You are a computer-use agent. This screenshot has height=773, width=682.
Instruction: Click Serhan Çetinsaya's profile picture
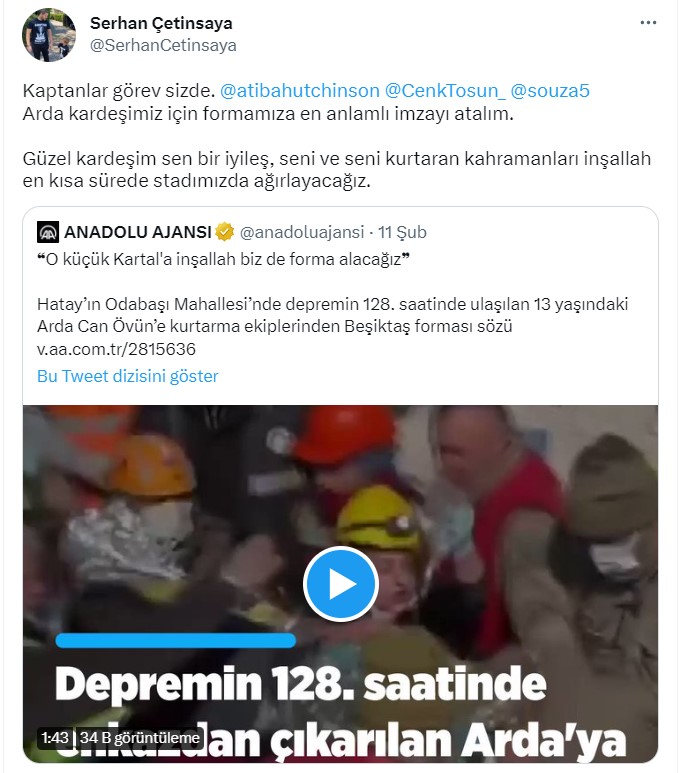tap(49, 35)
